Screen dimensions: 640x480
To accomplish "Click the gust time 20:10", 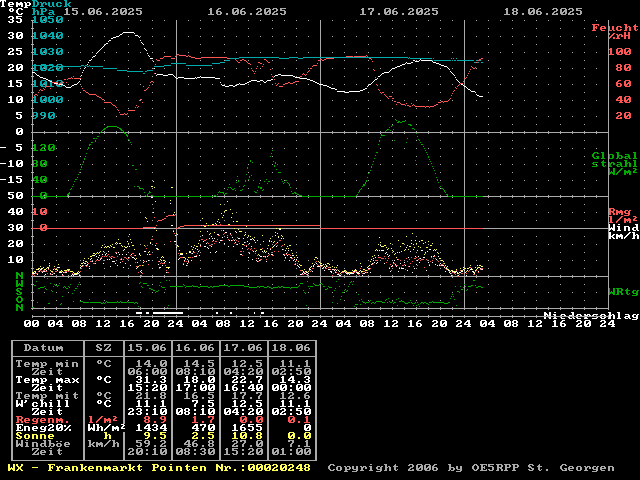I will [147, 452].
